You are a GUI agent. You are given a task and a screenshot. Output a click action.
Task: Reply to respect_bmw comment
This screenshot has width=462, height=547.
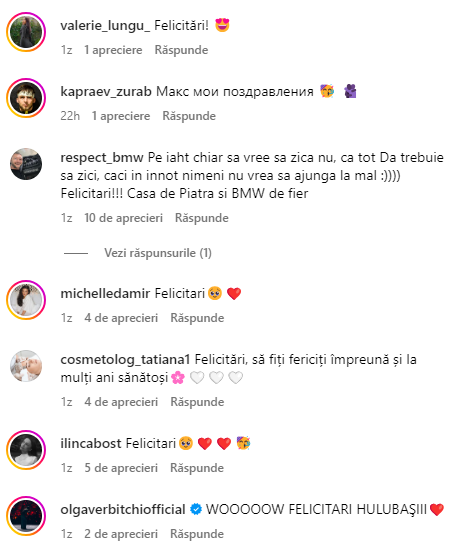(x=202, y=218)
